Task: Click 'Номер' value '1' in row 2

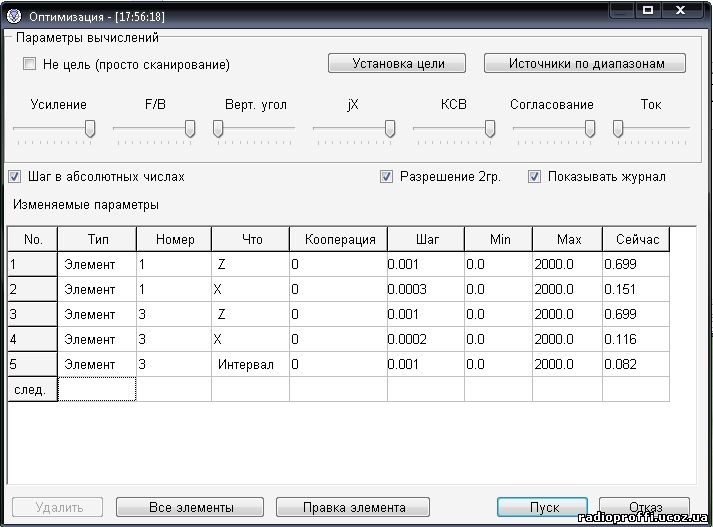Action: 174,289
